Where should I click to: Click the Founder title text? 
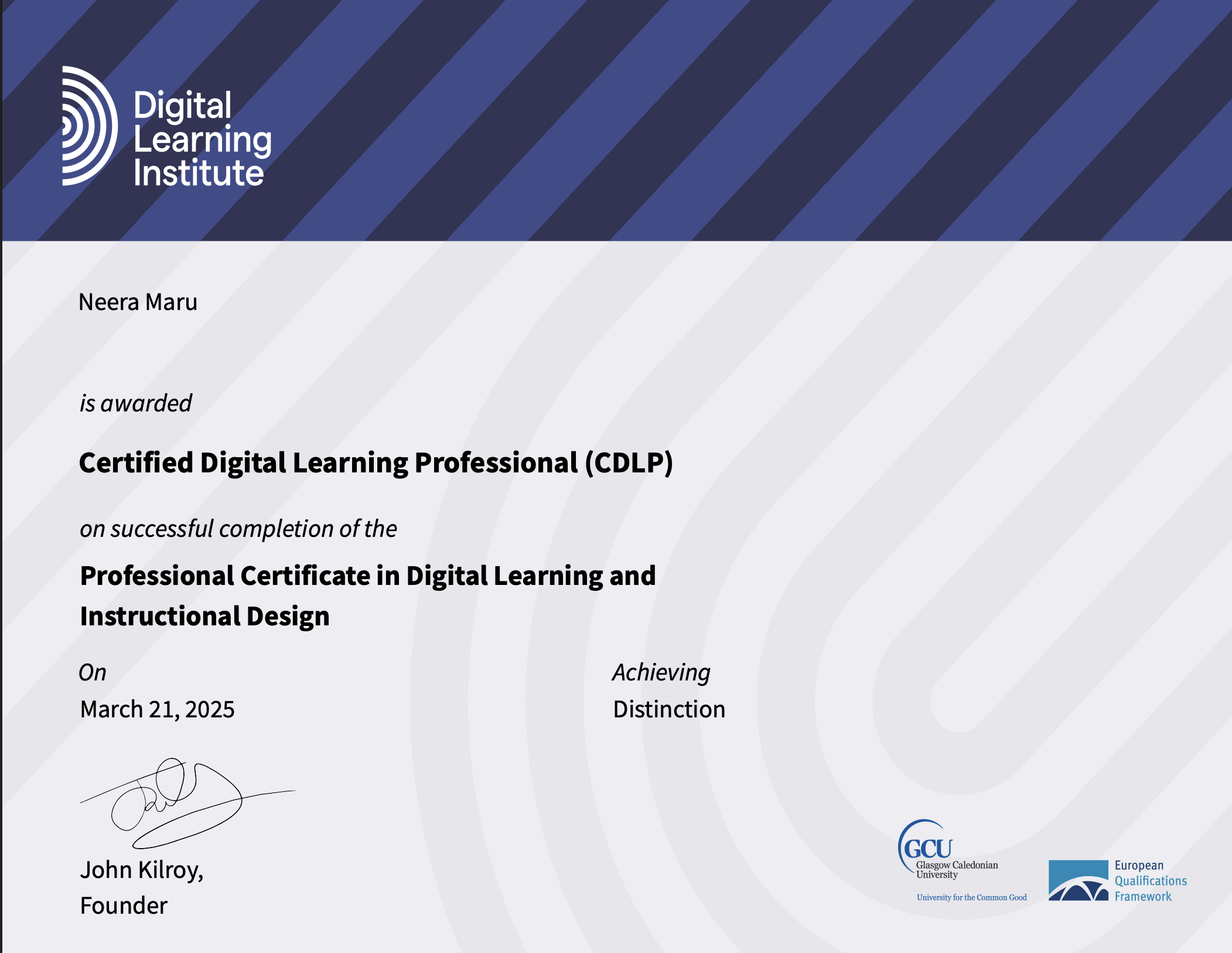[x=124, y=906]
